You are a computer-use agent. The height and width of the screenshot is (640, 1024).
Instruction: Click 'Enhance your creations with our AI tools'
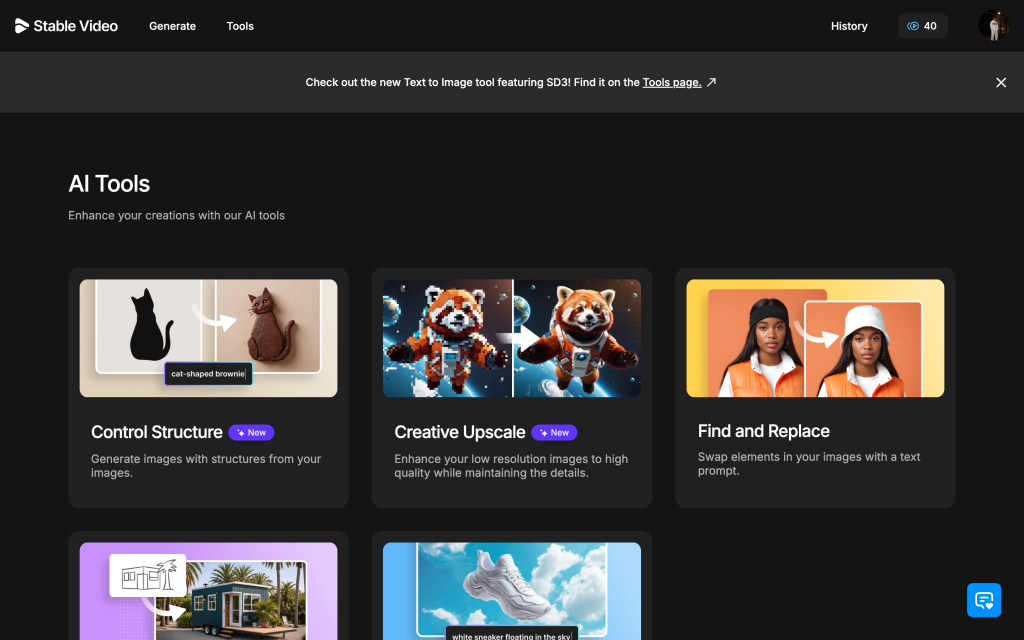tap(176, 216)
